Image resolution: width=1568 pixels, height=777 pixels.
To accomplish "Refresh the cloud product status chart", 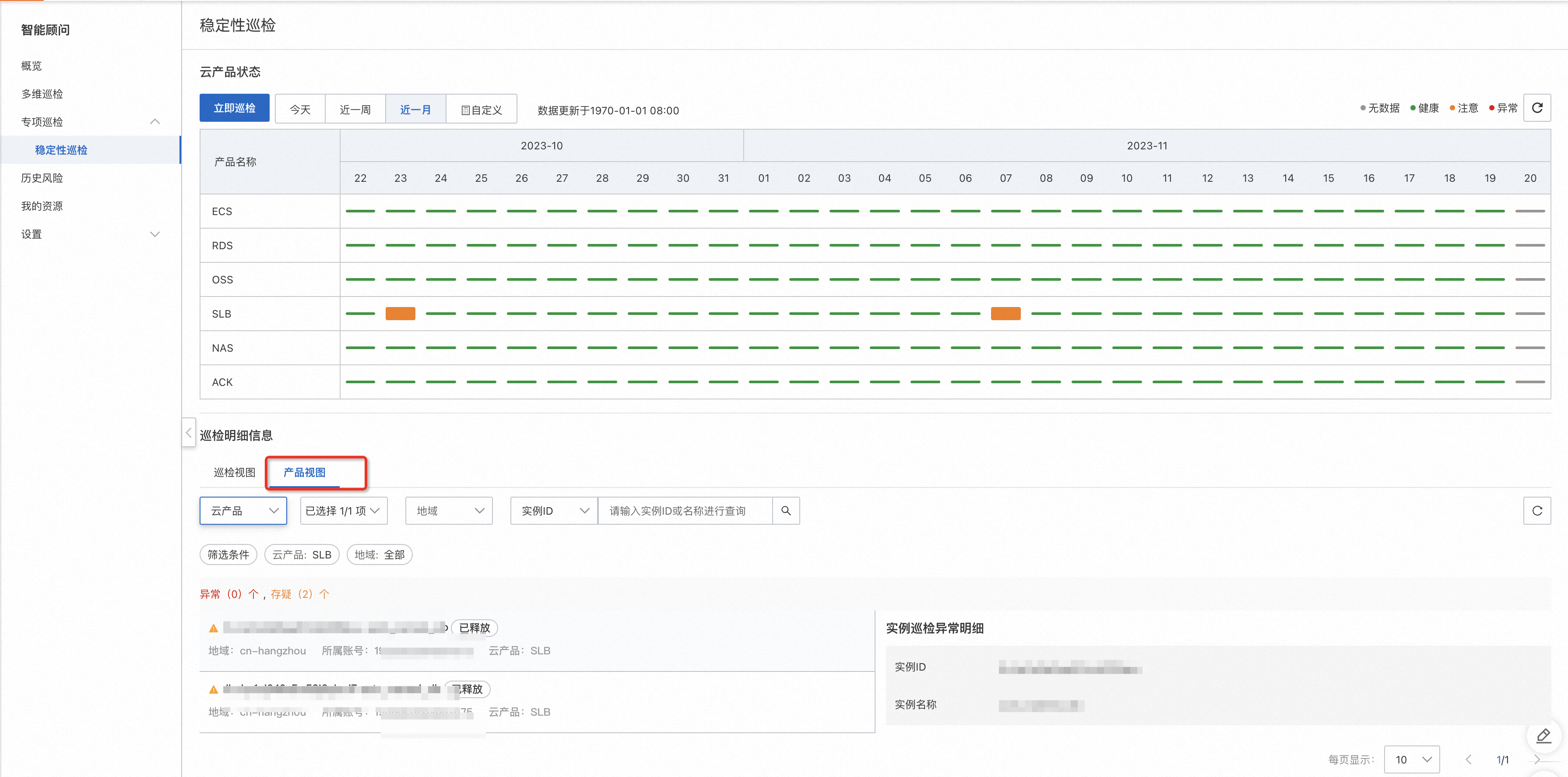I will 1536,108.
